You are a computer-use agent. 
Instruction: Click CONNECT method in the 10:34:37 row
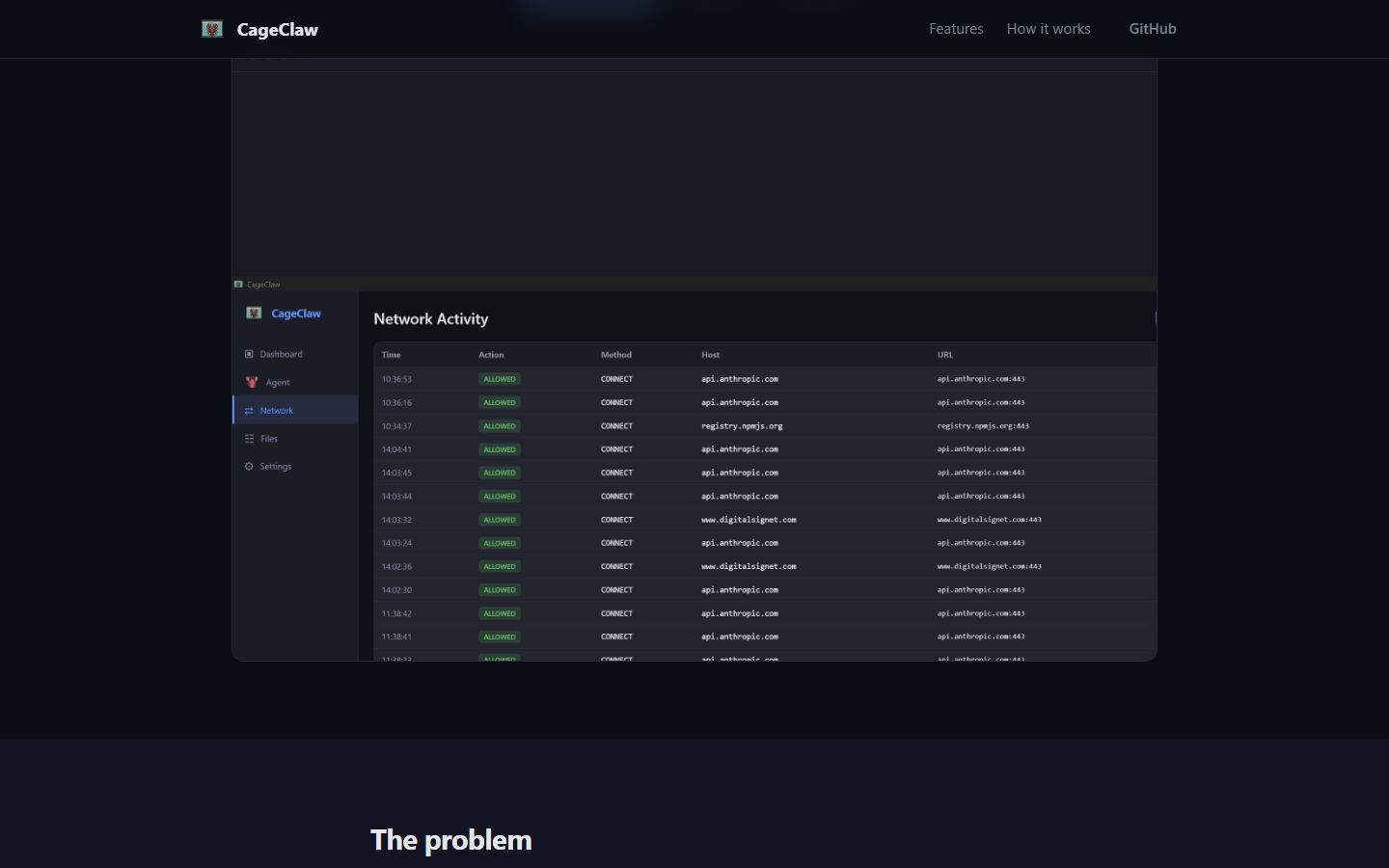click(616, 426)
